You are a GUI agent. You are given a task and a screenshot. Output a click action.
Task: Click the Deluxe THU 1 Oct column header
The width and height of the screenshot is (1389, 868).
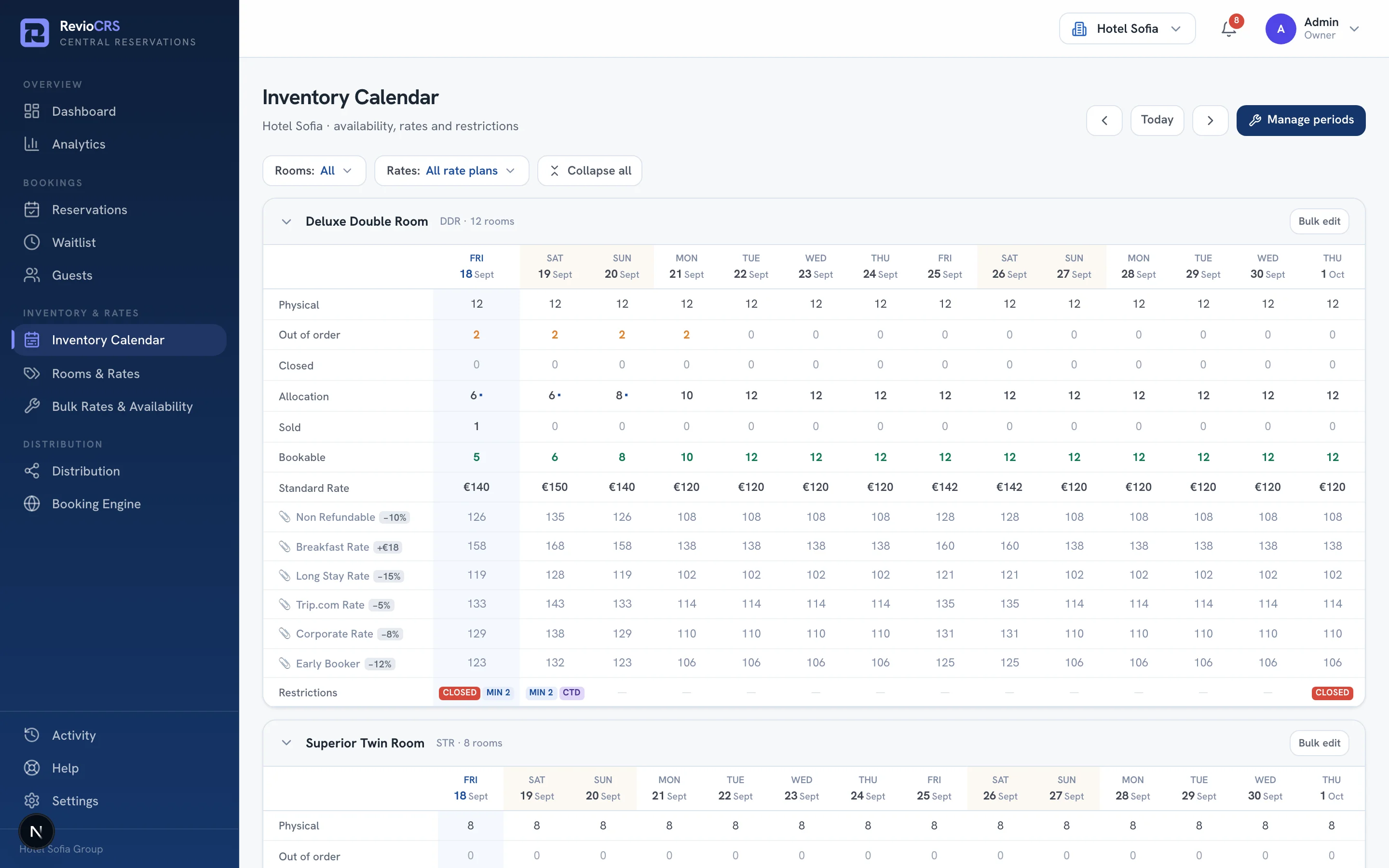1332,266
